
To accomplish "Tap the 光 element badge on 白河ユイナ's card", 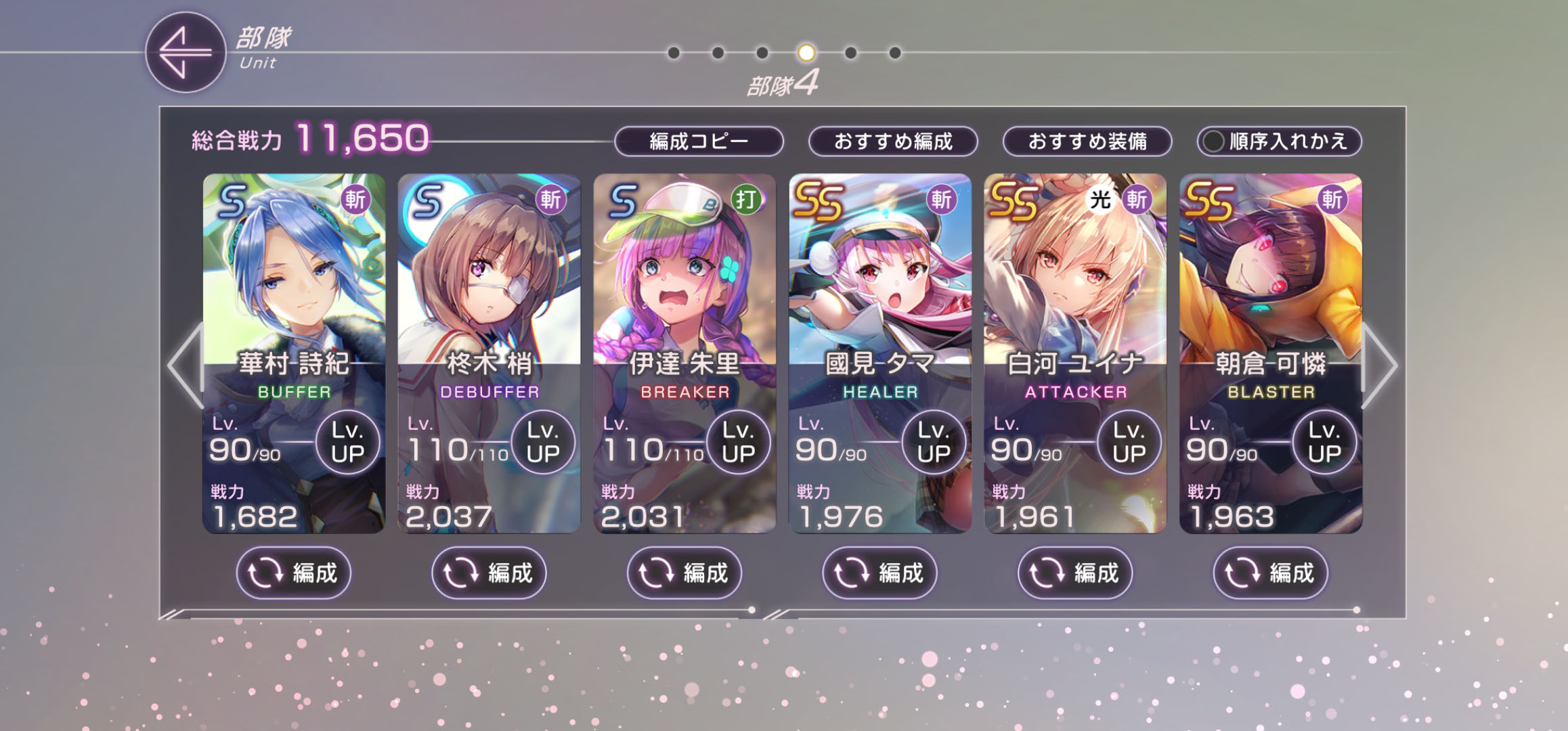I will [1100, 200].
